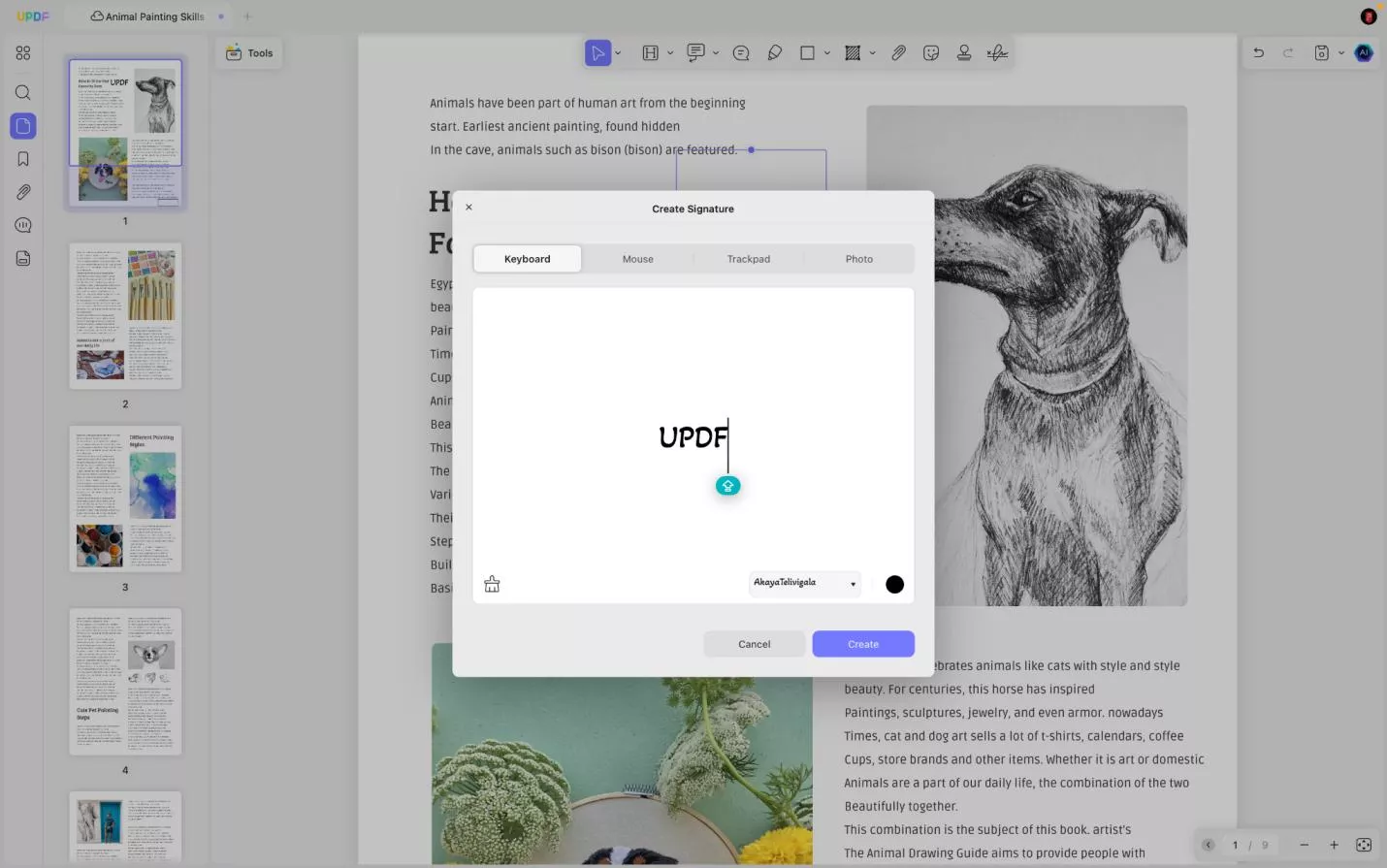Open the UPDF AI assistant

pos(1364,53)
